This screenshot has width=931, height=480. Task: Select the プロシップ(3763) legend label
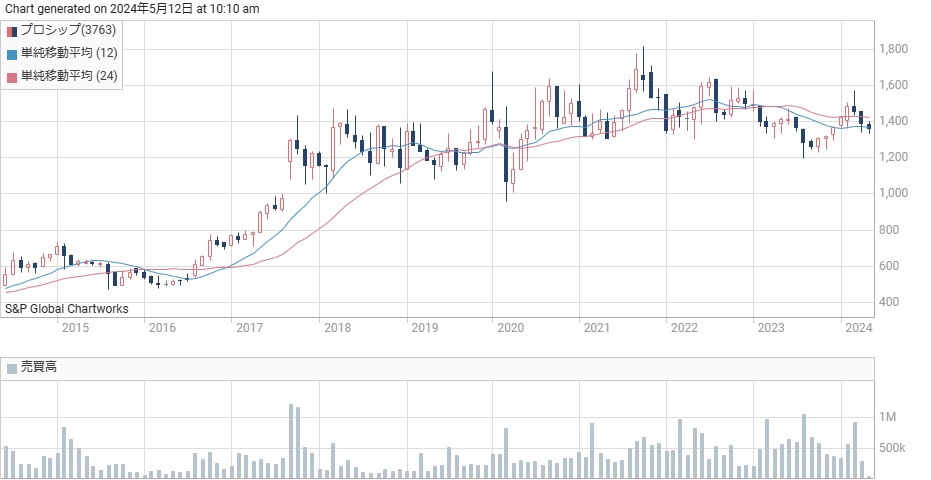(68, 30)
